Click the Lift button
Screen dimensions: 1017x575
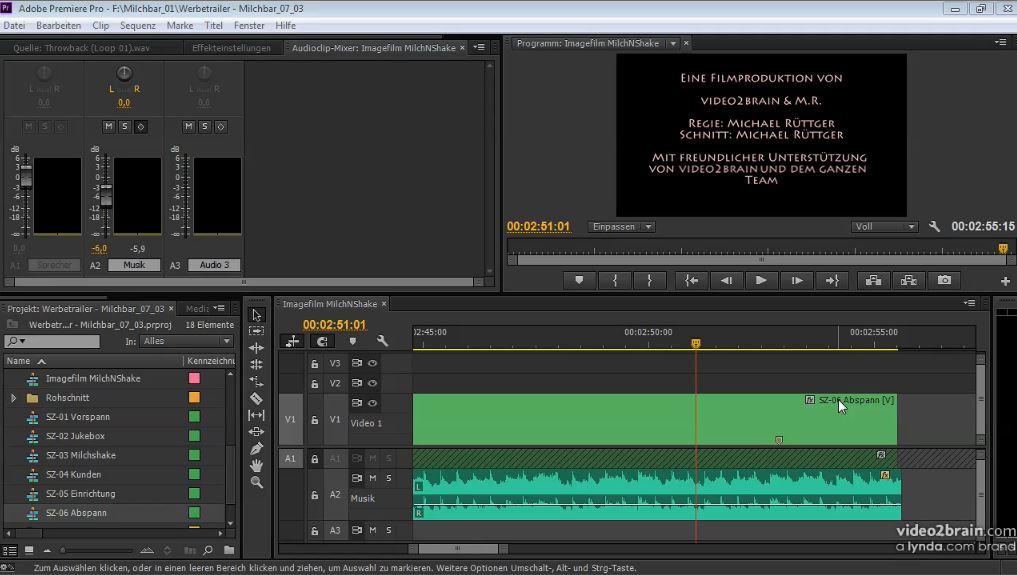(x=874, y=280)
